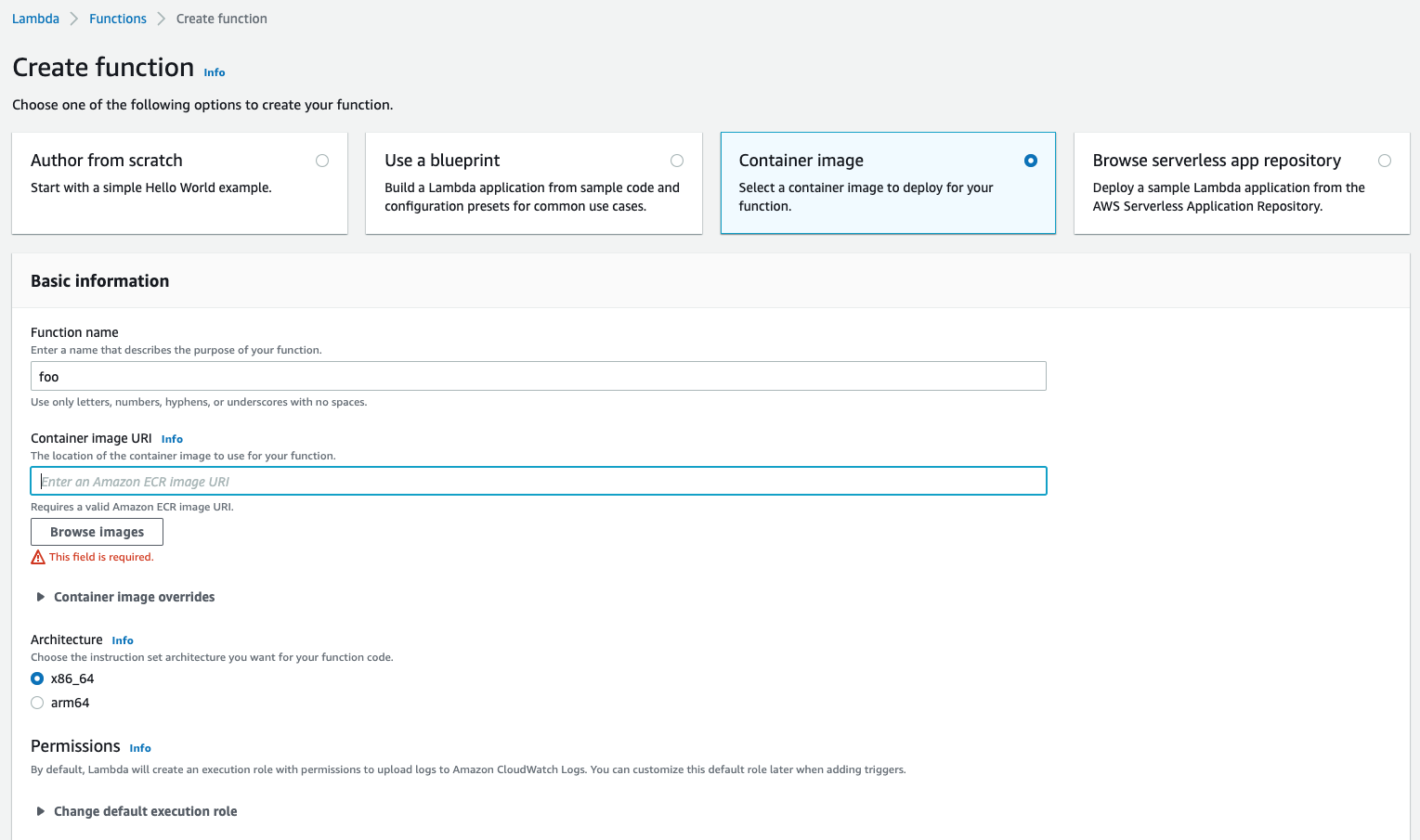Focus the Container image URI input field
Screen dimensions: 1420x840
click(x=539, y=481)
